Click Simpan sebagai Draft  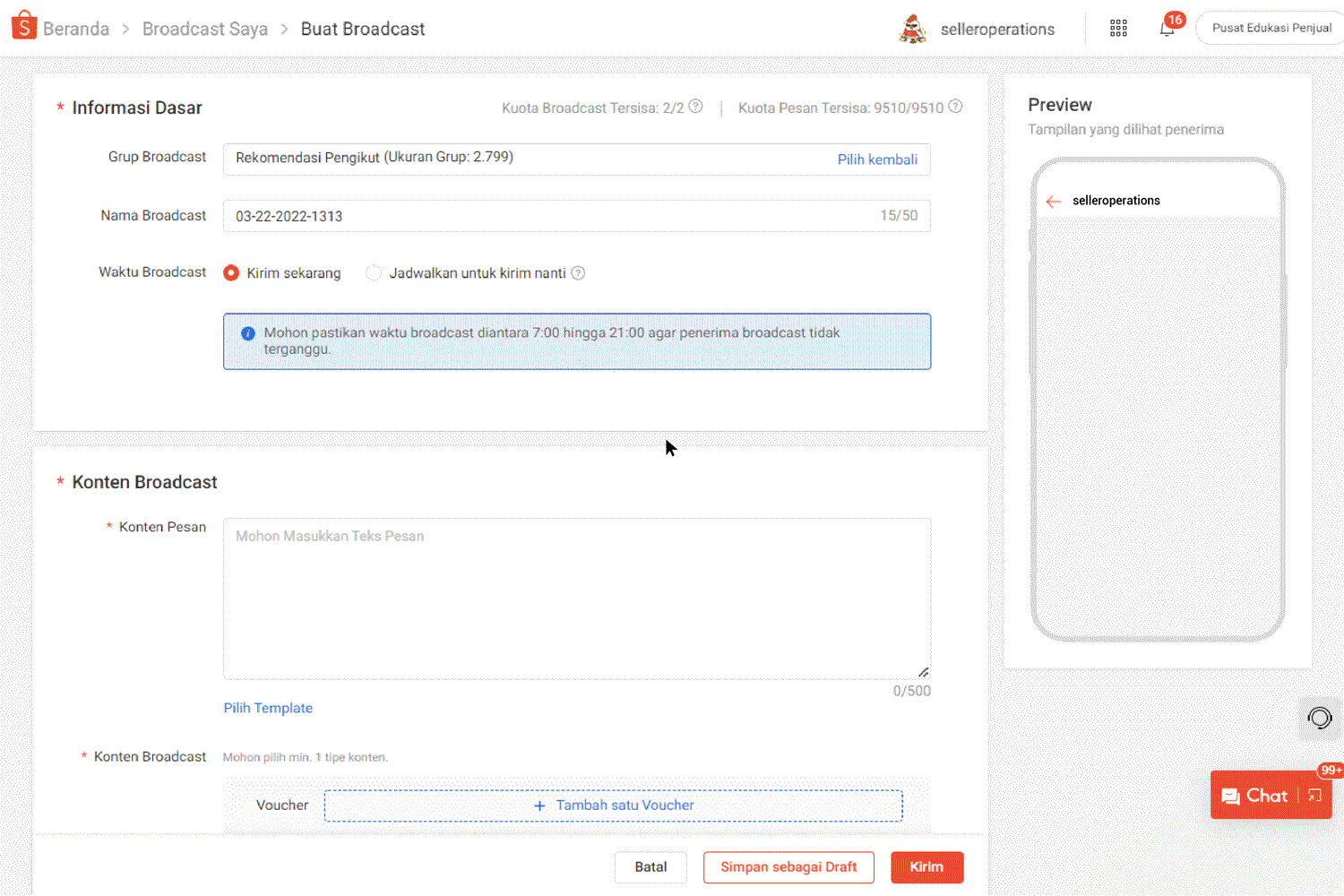788,866
